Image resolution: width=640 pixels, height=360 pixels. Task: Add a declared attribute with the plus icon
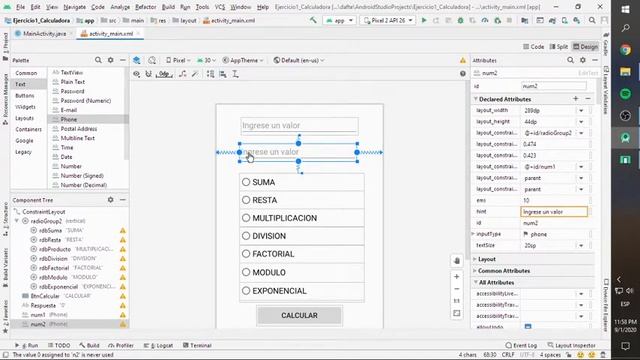tap(576, 99)
